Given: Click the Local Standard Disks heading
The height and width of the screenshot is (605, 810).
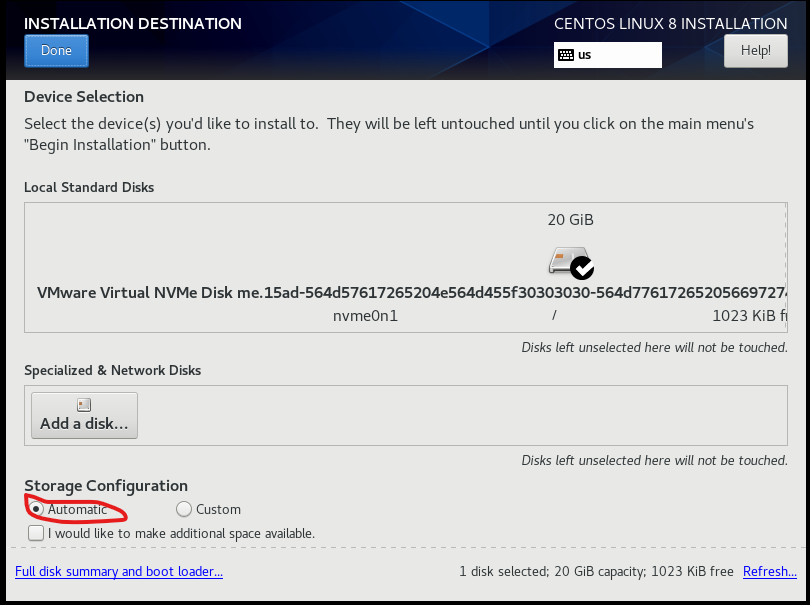Looking at the screenshot, I should [89, 187].
